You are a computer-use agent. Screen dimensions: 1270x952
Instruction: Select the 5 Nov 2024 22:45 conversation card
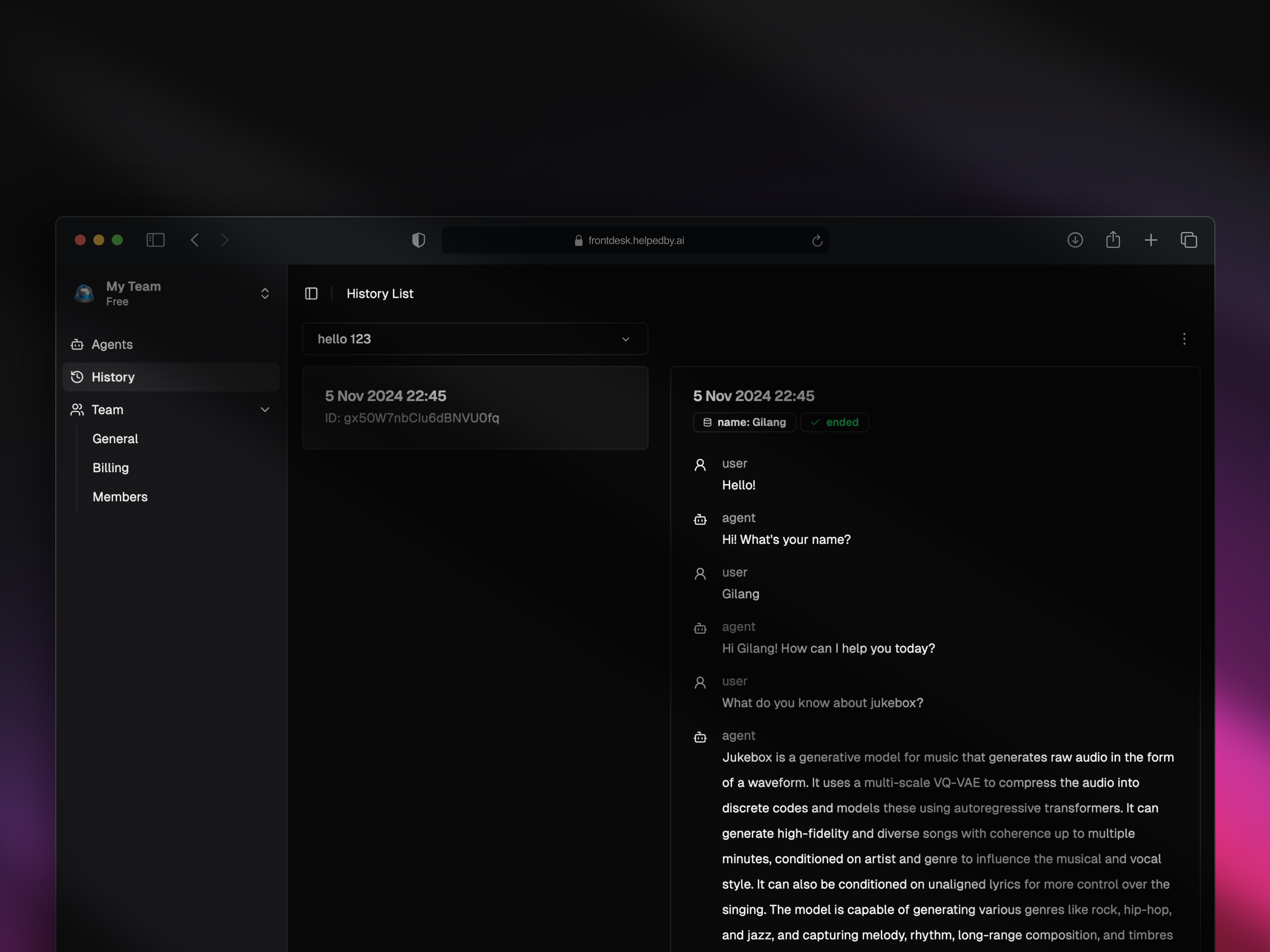coord(475,408)
